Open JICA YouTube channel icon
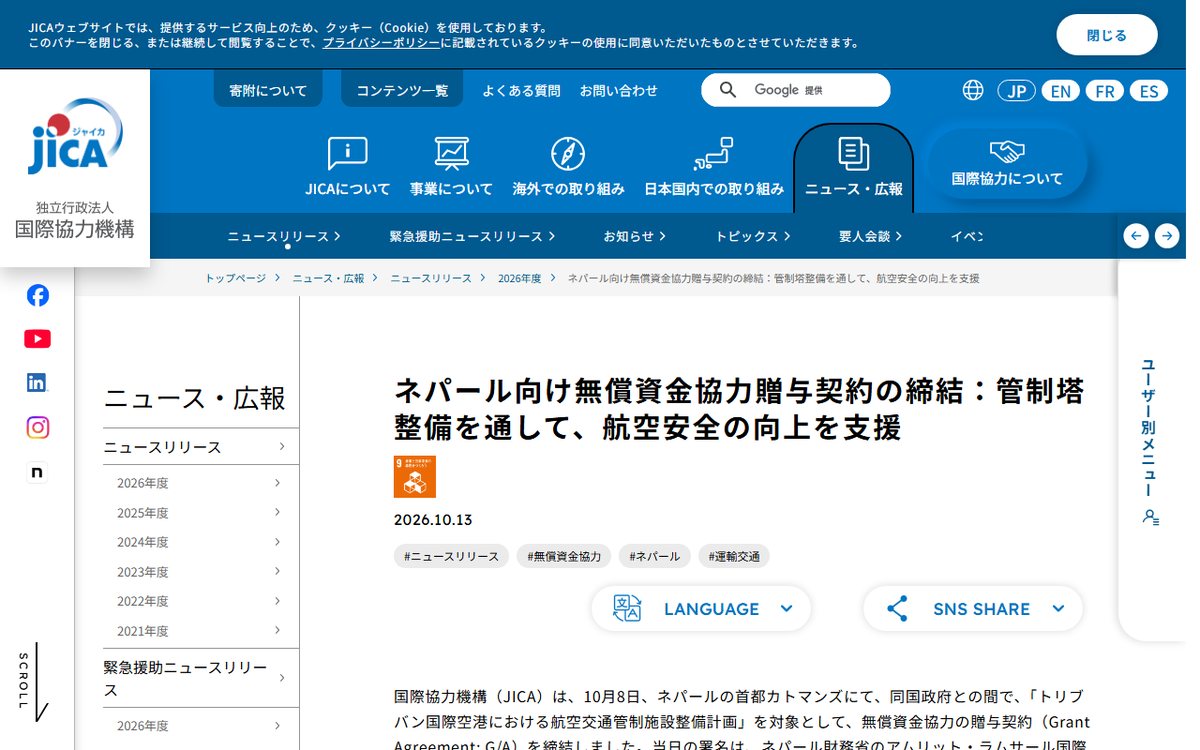This screenshot has width=1200, height=750. [x=37, y=339]
